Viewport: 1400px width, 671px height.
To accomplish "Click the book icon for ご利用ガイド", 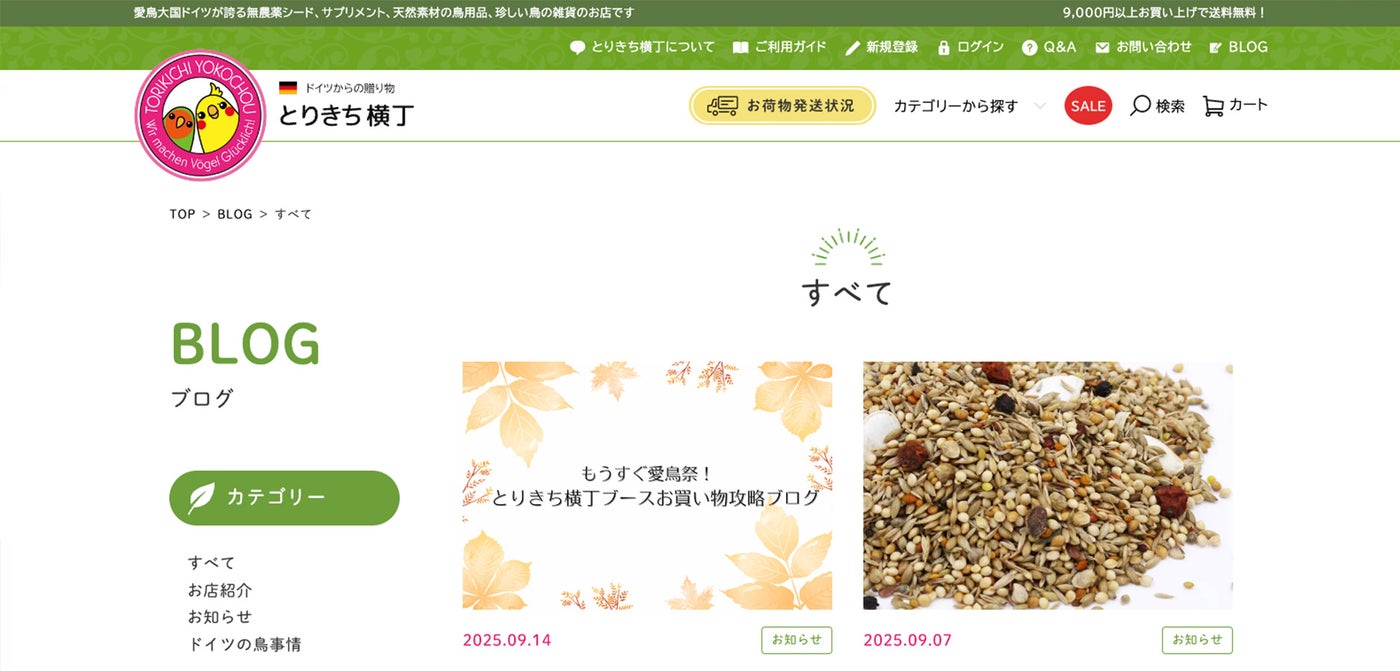I will click(740, 47).
